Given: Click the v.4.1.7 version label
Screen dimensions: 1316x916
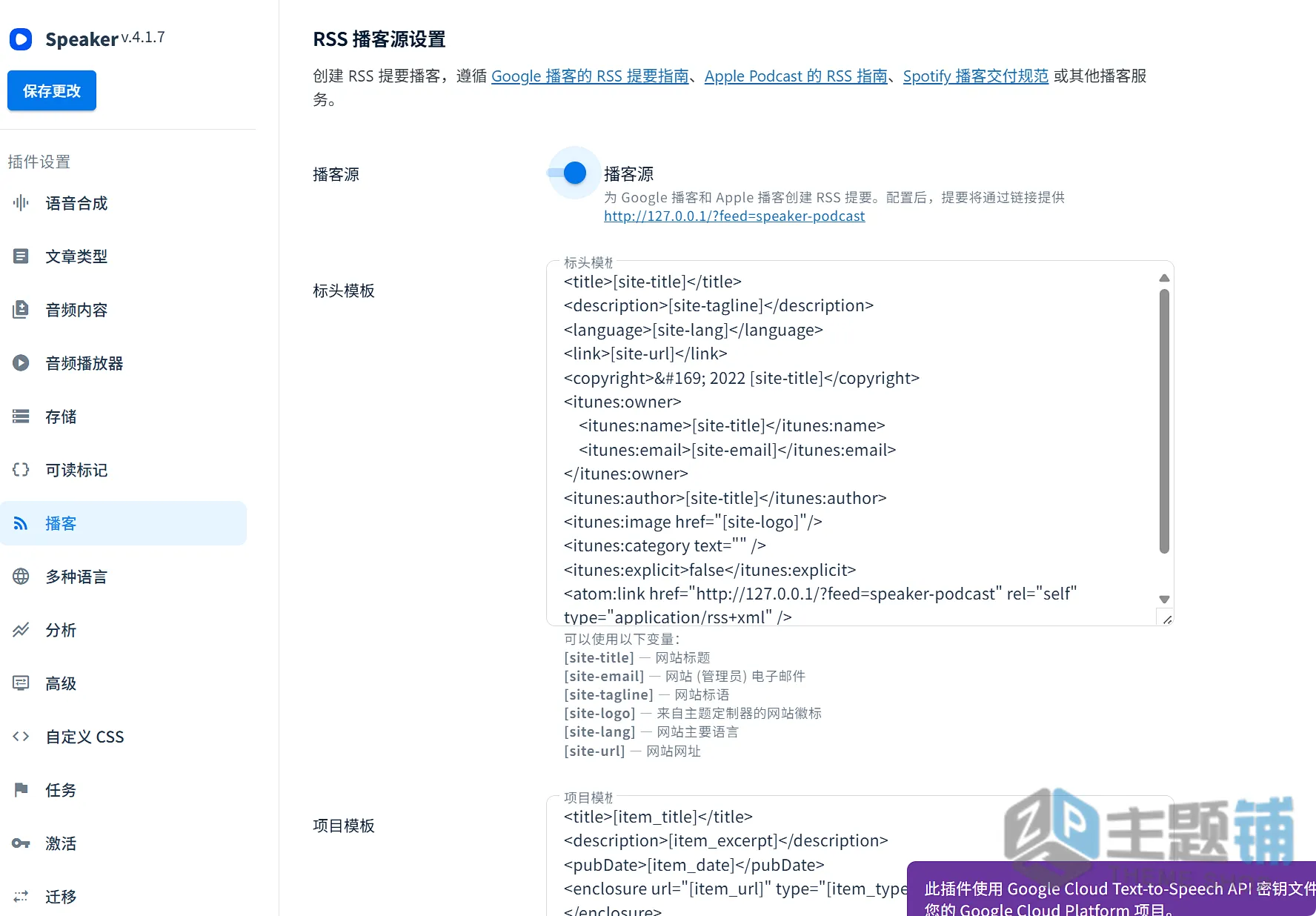Looking at the screenshot, I should (143, 37).
